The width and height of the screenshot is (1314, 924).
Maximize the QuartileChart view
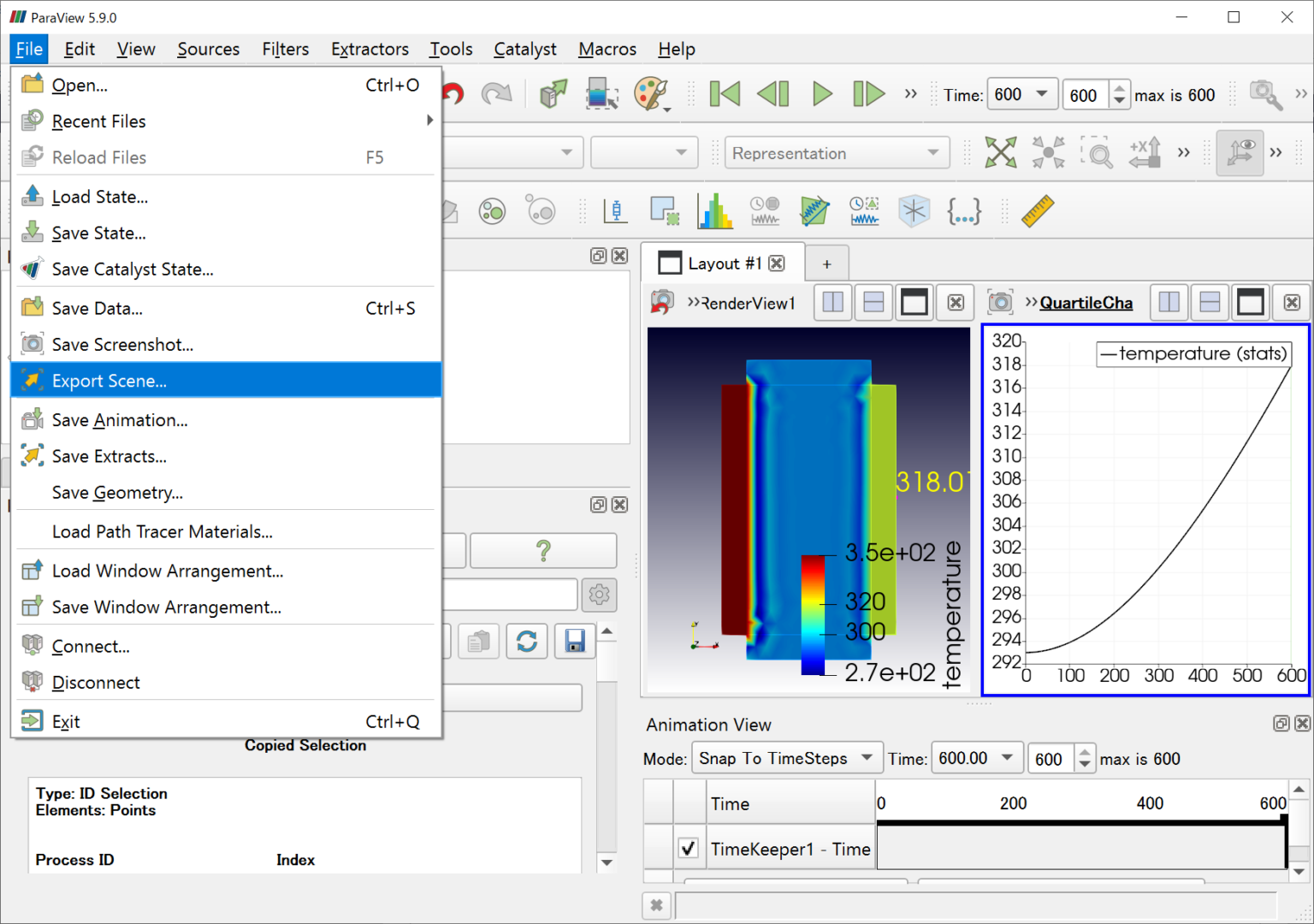1250,303
